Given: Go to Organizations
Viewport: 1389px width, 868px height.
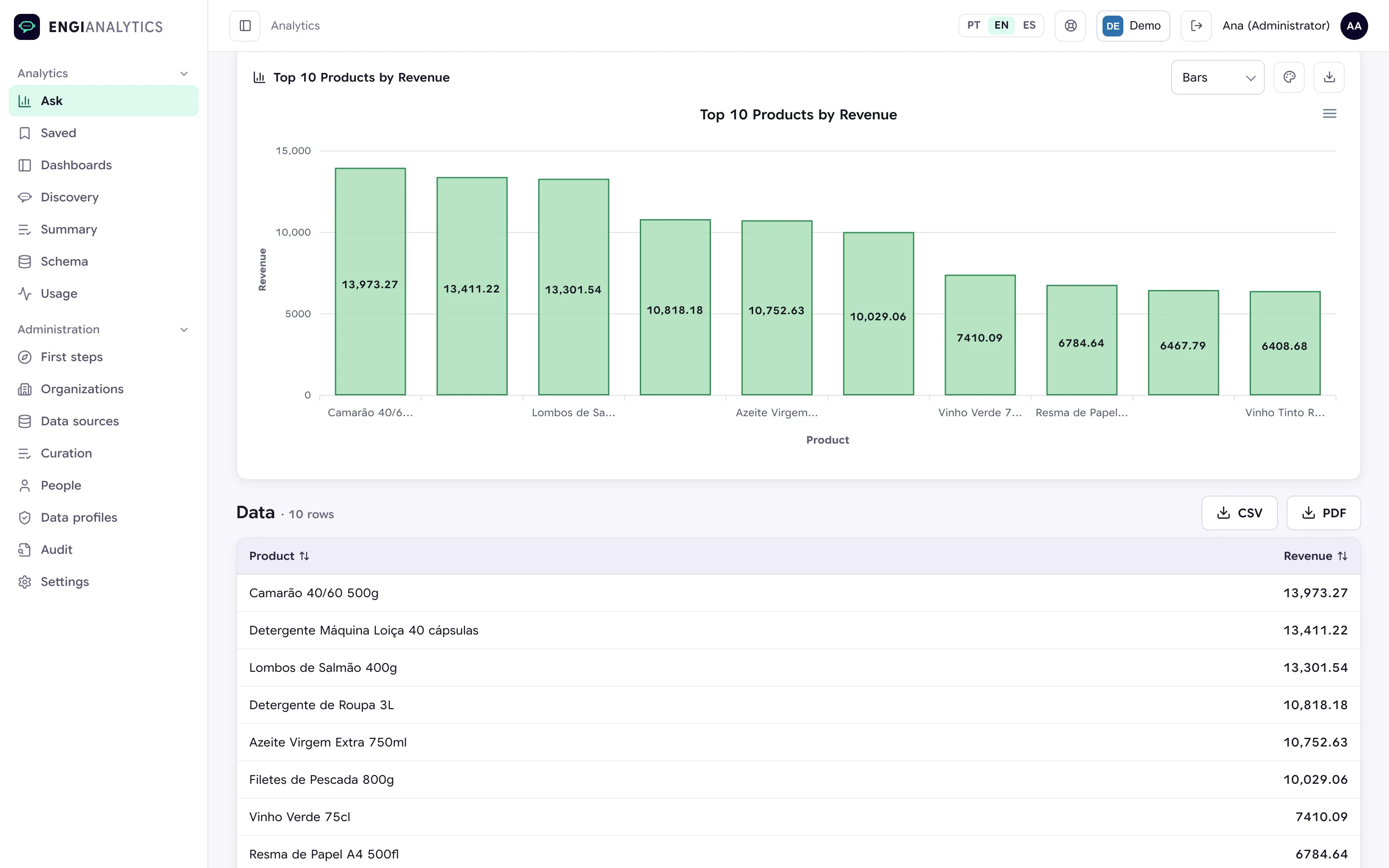Looking at the screenshot, I should pyautogui.click(x=103, y=389).
